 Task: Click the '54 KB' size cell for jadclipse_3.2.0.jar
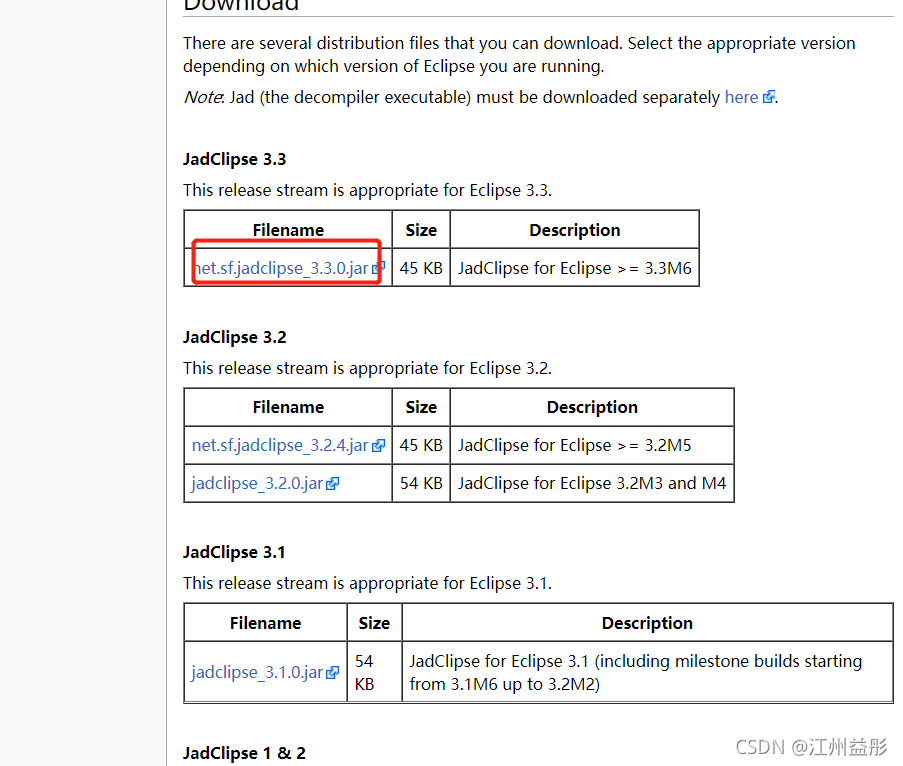421,483
